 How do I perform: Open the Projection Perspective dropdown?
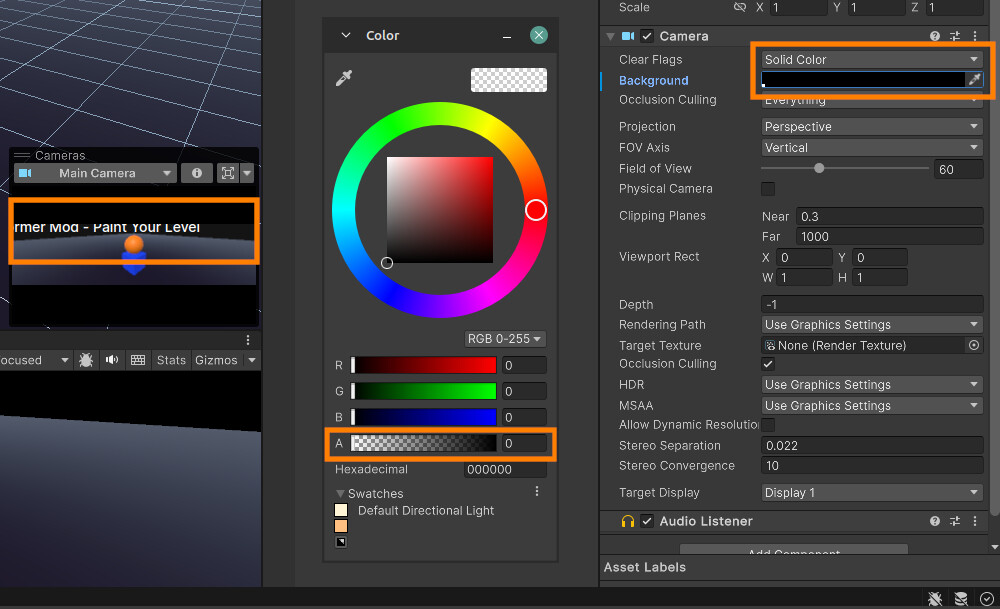[872, 126]
